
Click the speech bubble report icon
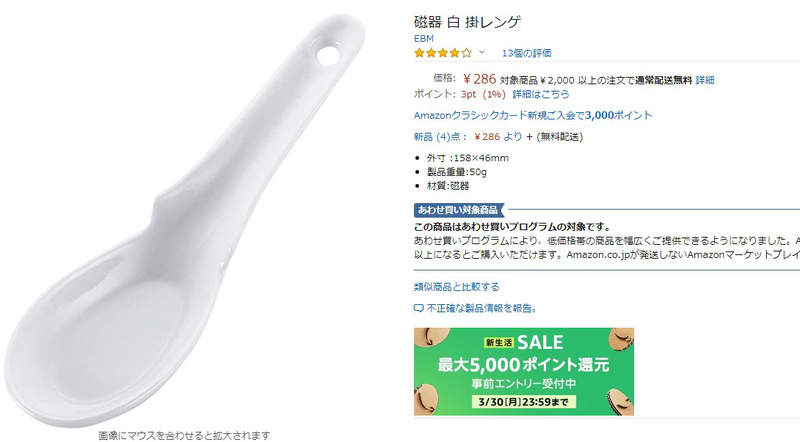point(418,308)
